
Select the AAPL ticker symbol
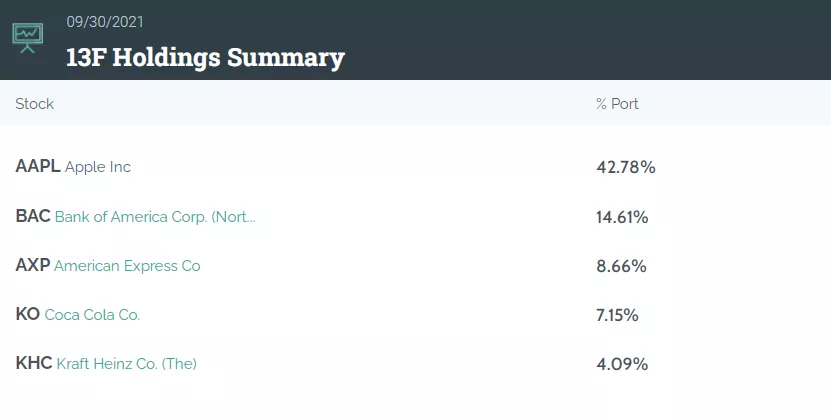click(38, 167)
